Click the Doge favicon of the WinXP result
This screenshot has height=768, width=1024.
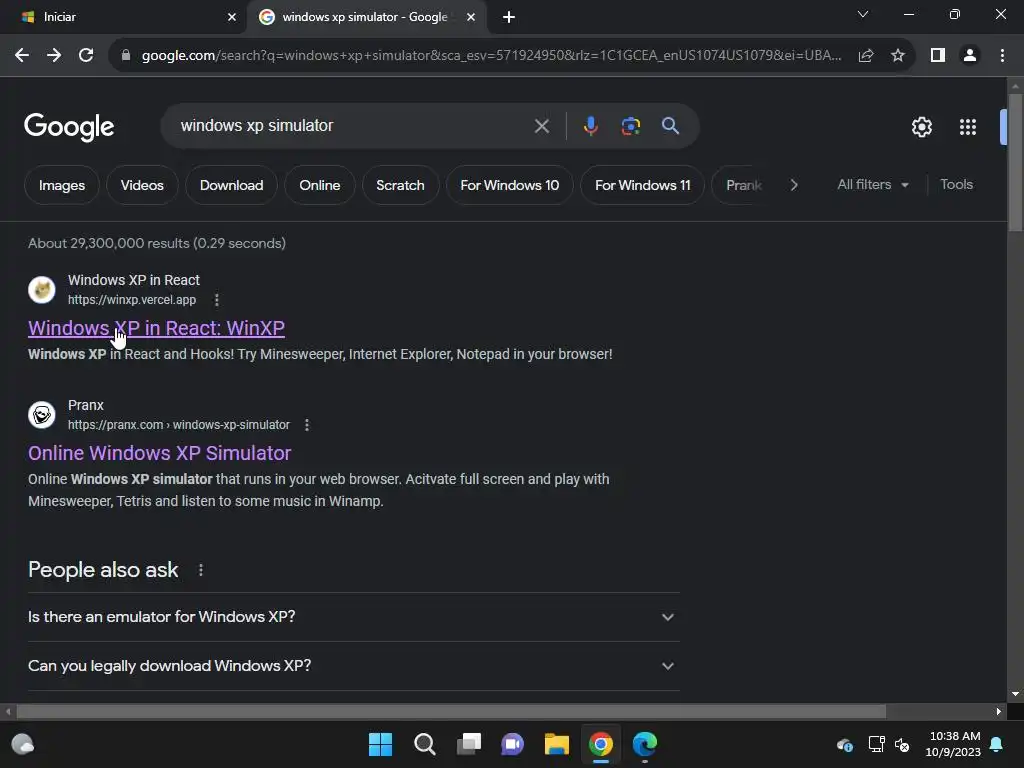click(42, 289)
